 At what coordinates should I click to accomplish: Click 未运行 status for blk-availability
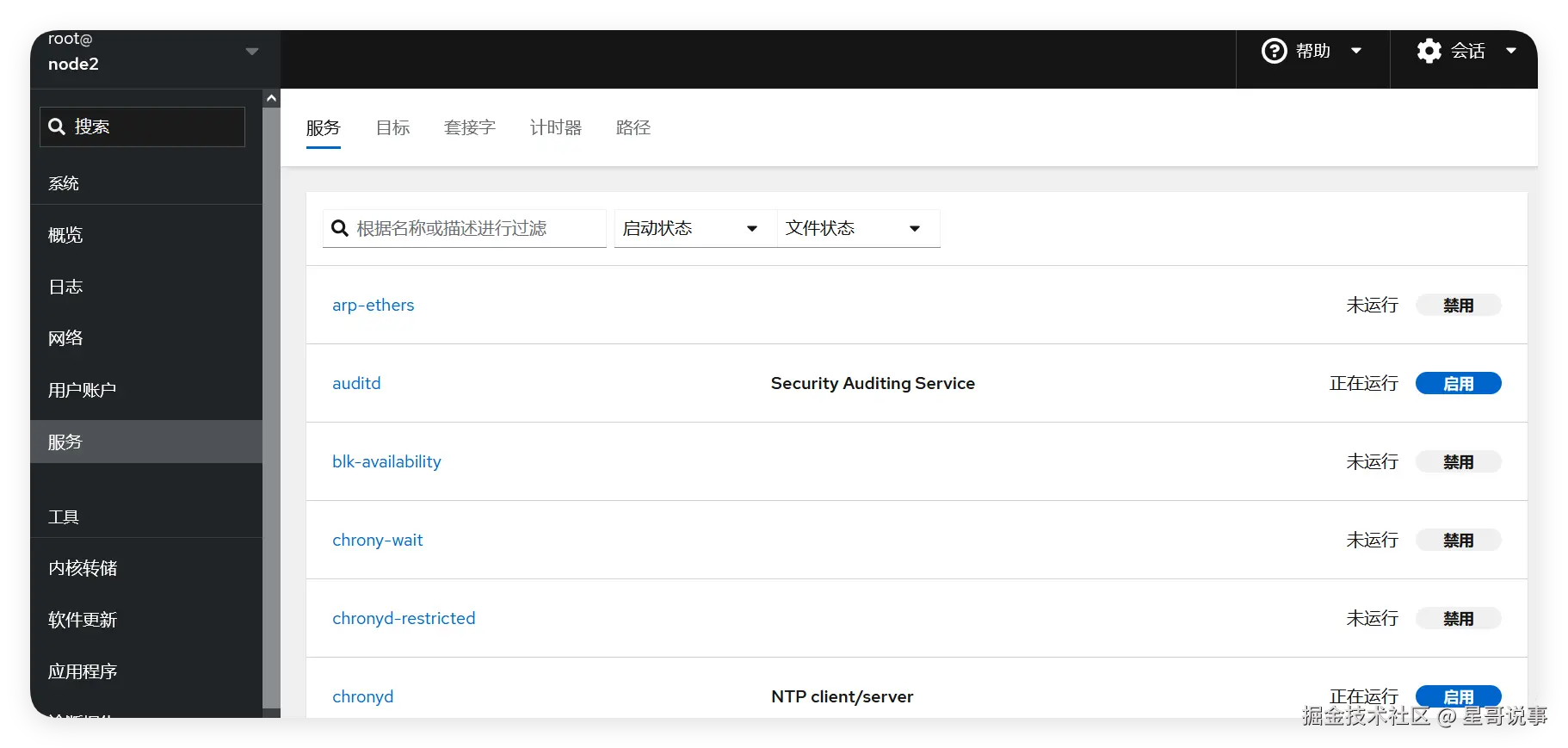[x=1372, y=461]
